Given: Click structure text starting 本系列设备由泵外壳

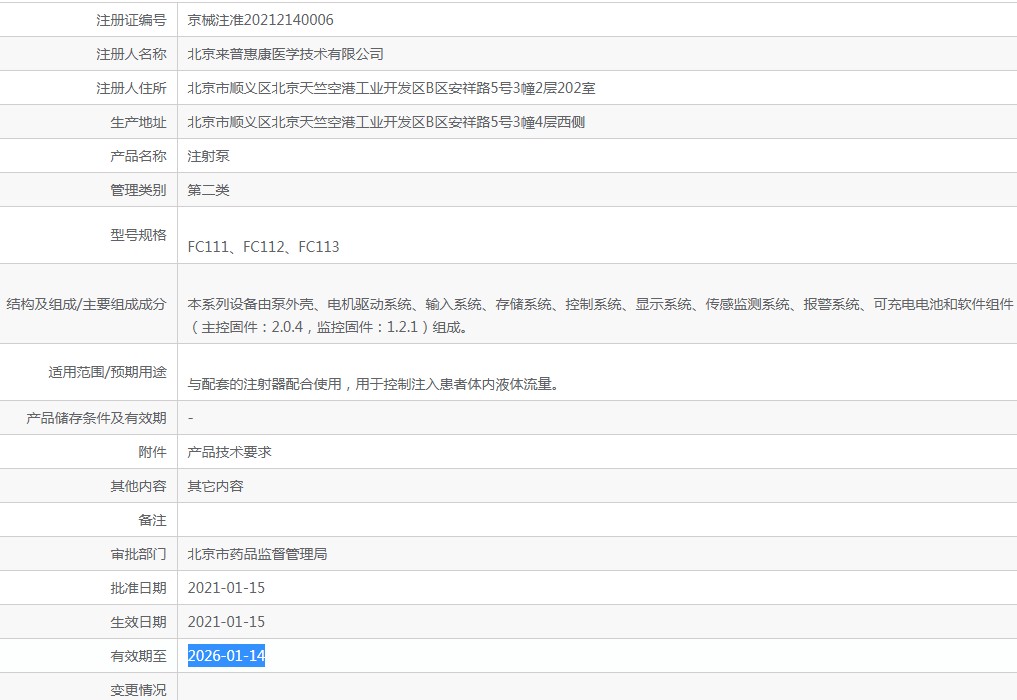Looking at the screenshot, I should [x=600, y=304].
